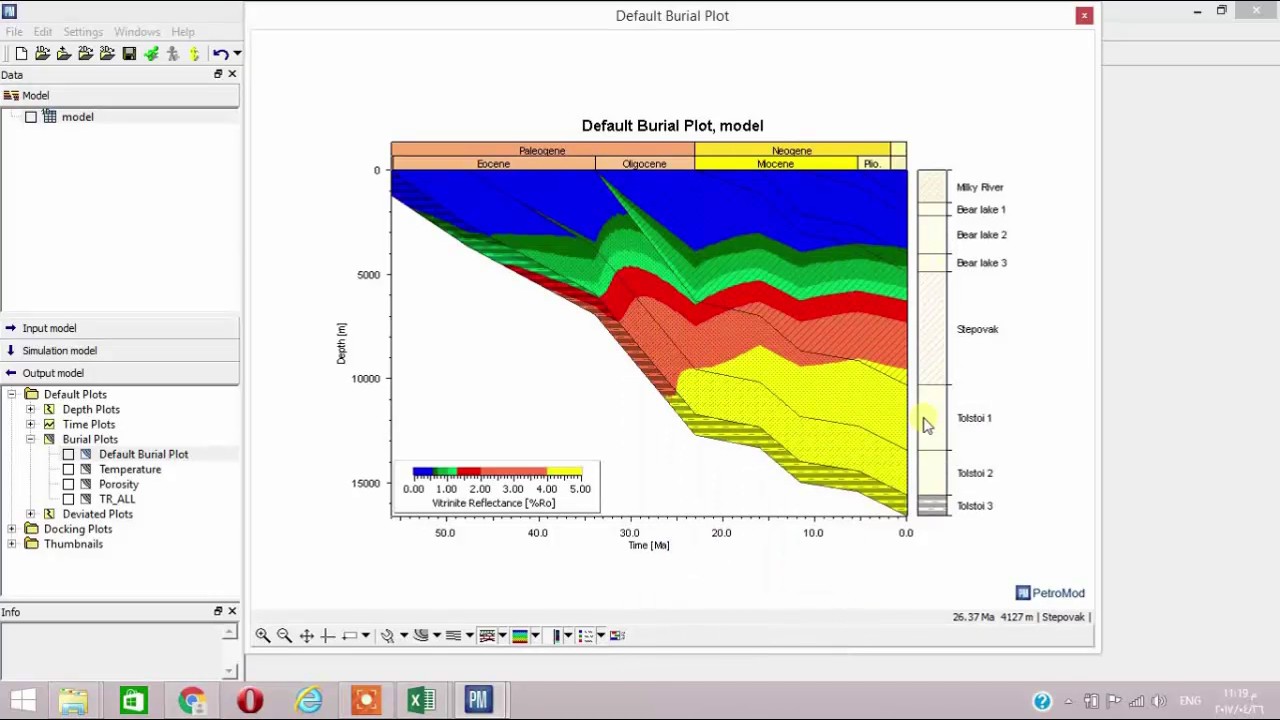
Task: Expand the Time Plots node
Action: pos(30,424)
